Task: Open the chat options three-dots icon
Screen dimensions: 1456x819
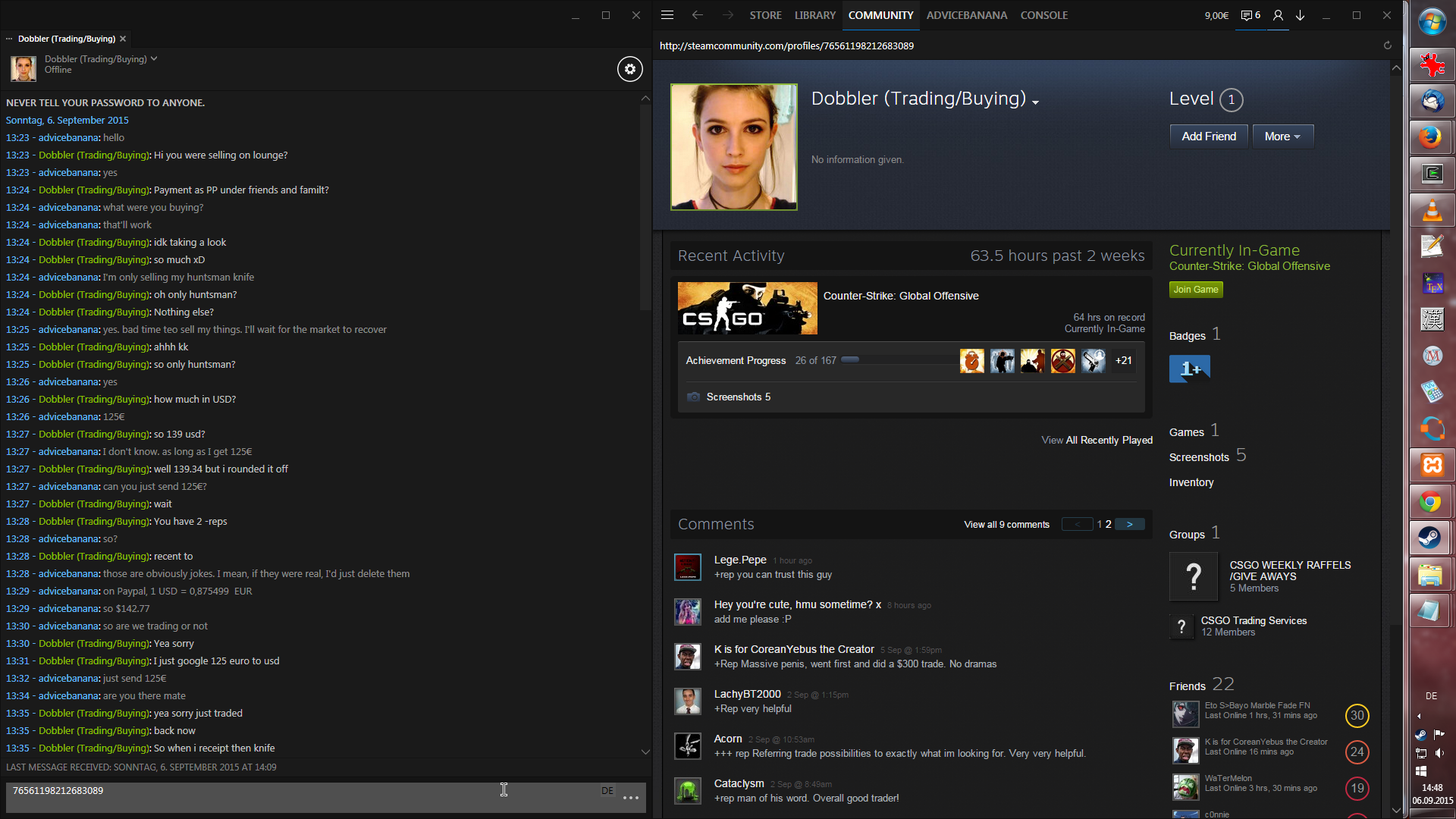Action: coord(631,798)
